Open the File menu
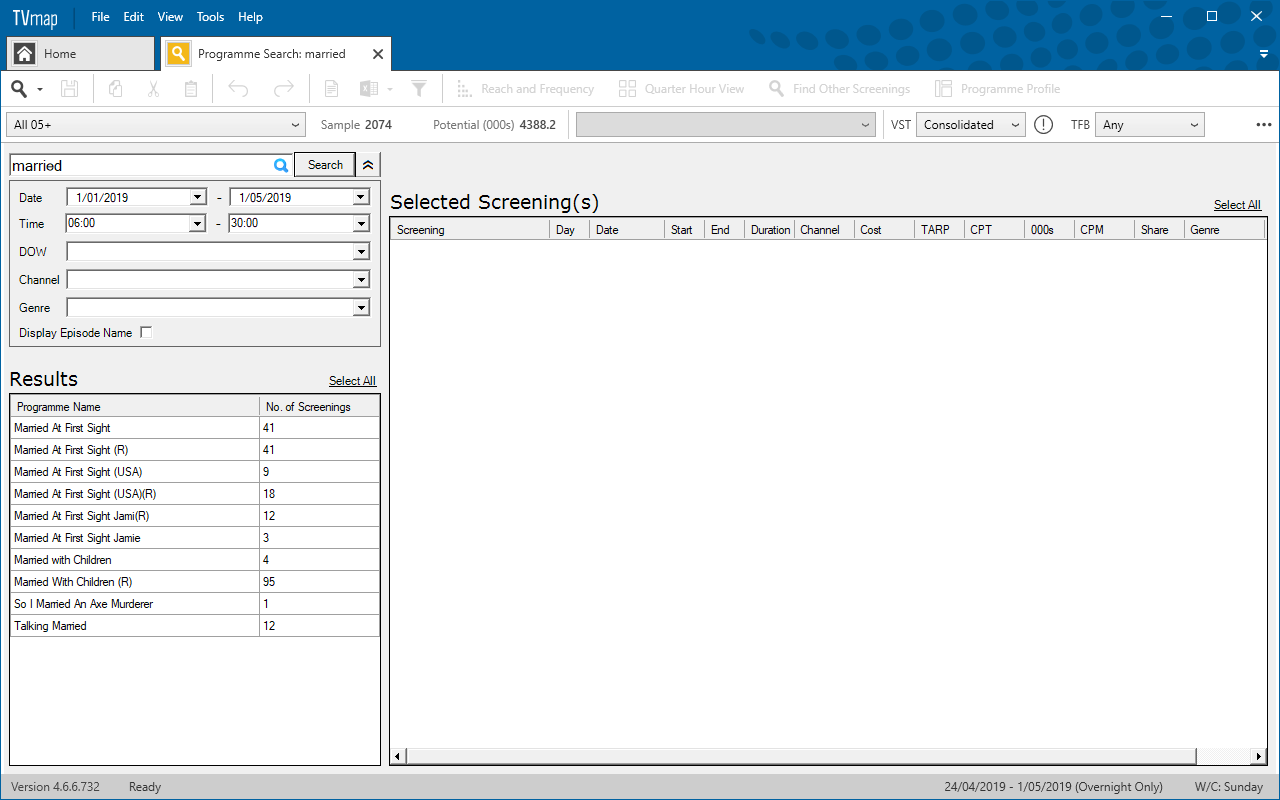The width and height of the screenshot is (1280, 800). pos(101,17)
